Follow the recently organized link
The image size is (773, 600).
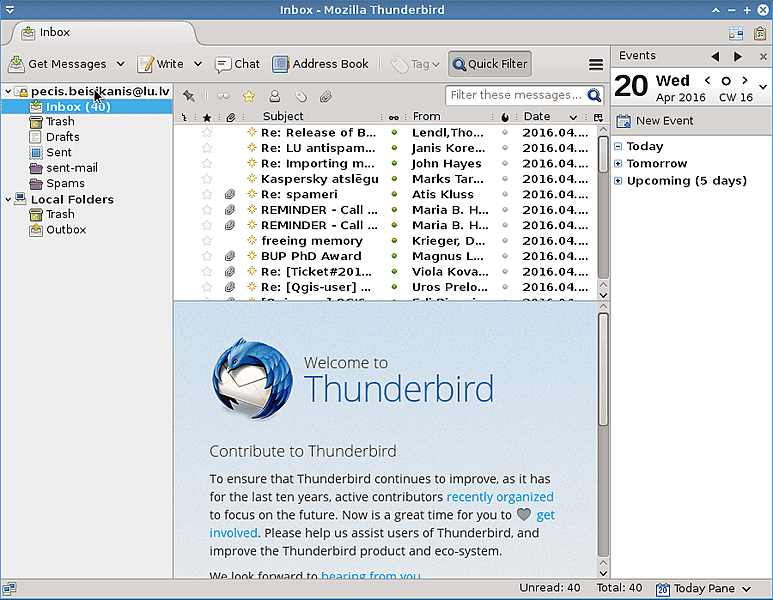tap(500, 497)
